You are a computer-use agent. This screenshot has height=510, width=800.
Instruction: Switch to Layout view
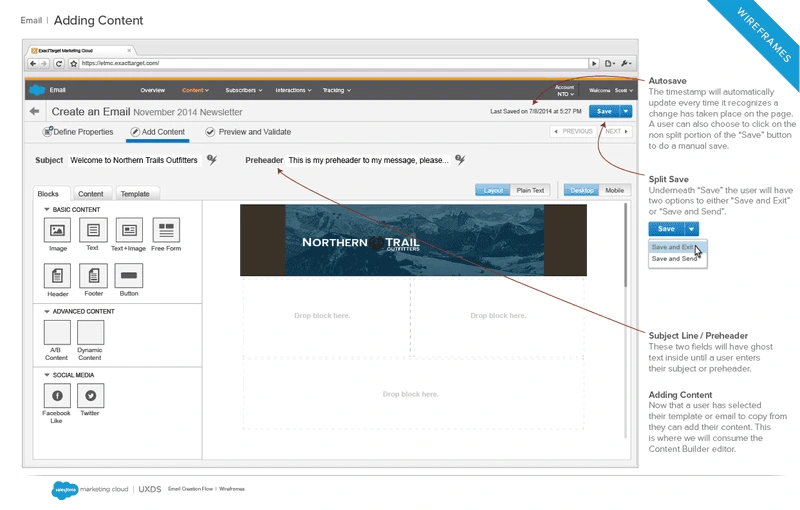[x=493, y=190]
